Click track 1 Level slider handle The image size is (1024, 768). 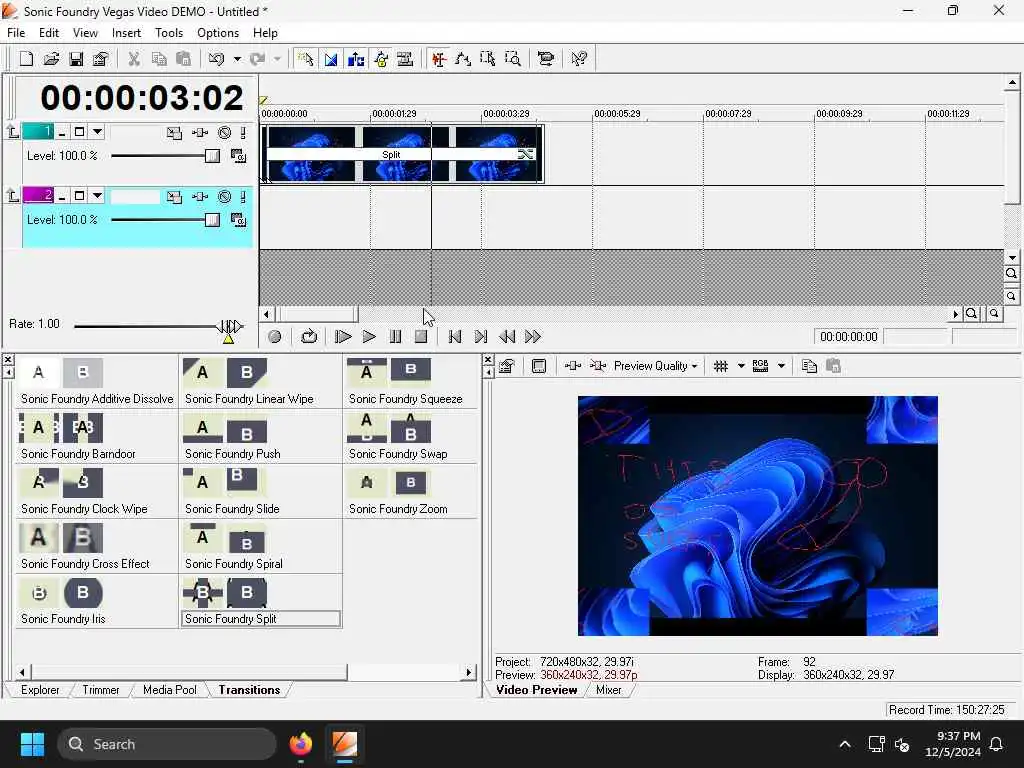212,155
